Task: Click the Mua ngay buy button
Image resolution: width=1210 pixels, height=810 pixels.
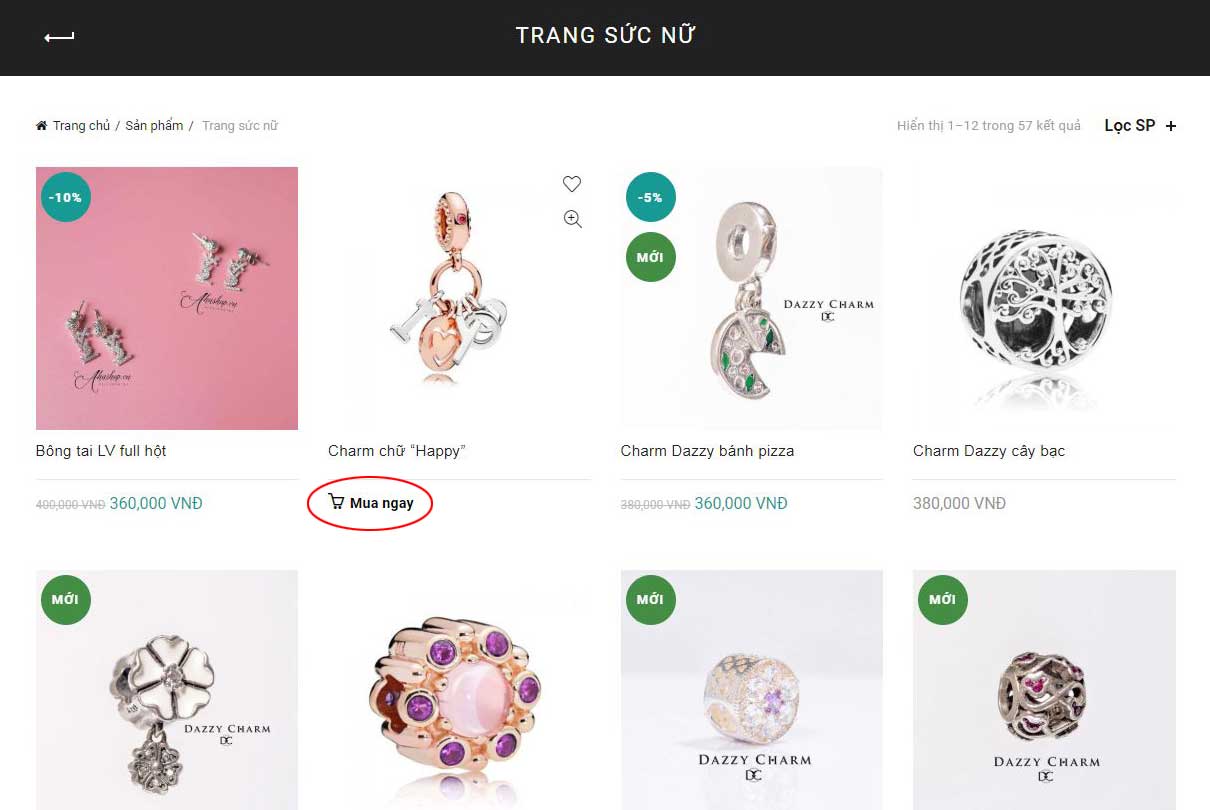Action: 371,503
